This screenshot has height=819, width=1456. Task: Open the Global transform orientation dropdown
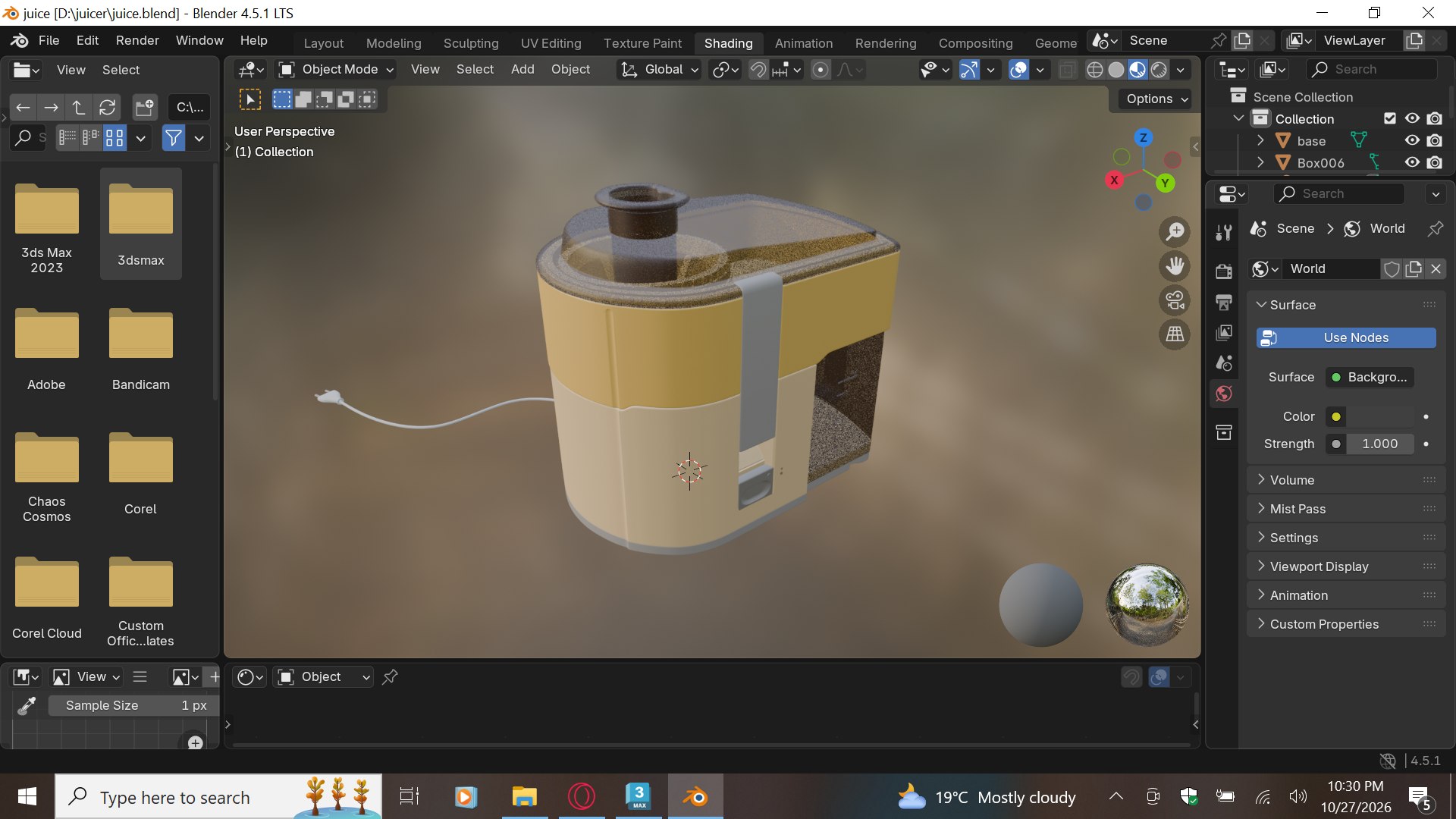click(x=659, y=70)
